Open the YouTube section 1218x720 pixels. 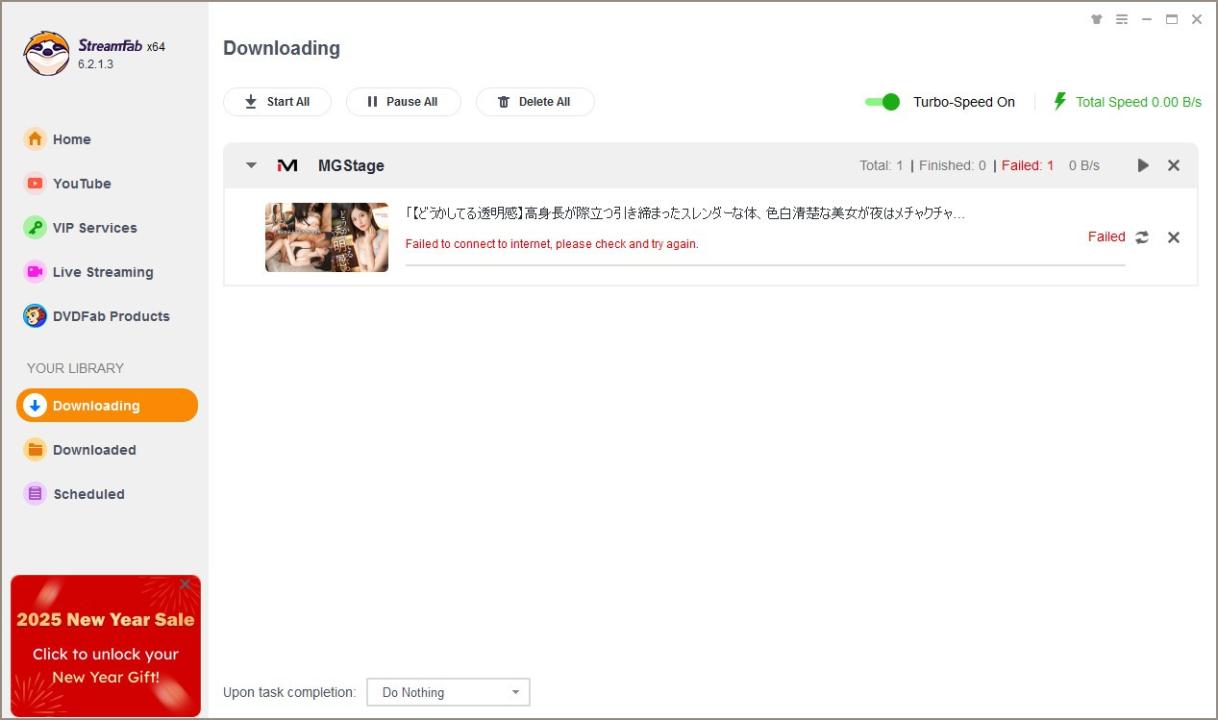68,183
